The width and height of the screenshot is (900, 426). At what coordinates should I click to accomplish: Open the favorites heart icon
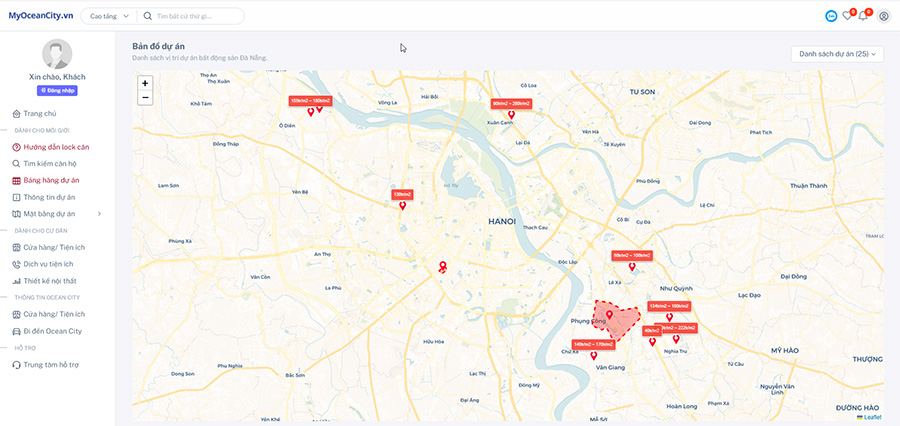point(847,16)
